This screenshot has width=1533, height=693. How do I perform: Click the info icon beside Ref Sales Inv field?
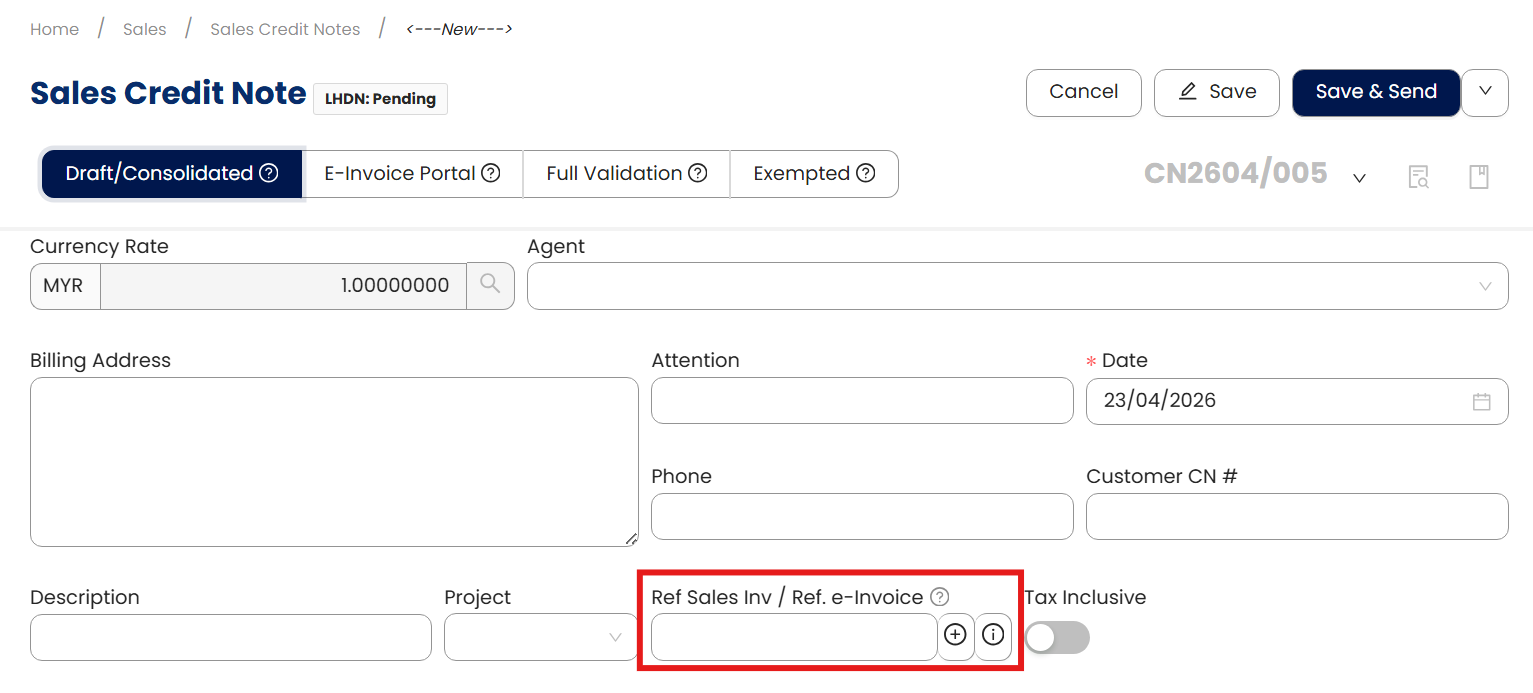993,635
